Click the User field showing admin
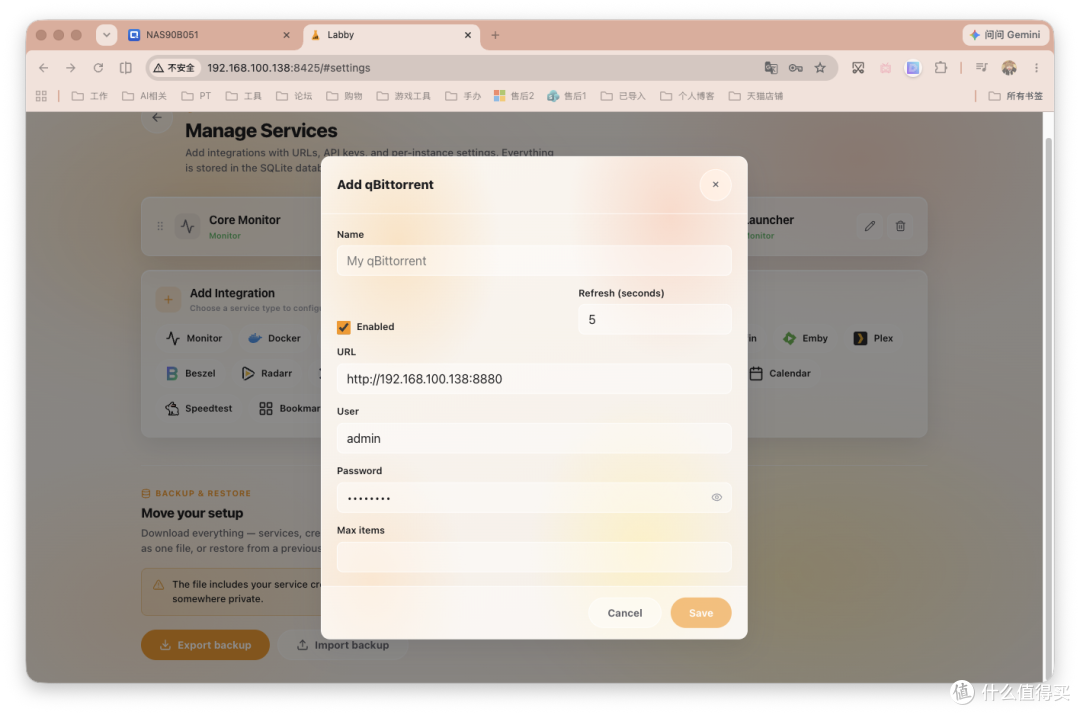The image size is (1080, 715). click(534, 439)
